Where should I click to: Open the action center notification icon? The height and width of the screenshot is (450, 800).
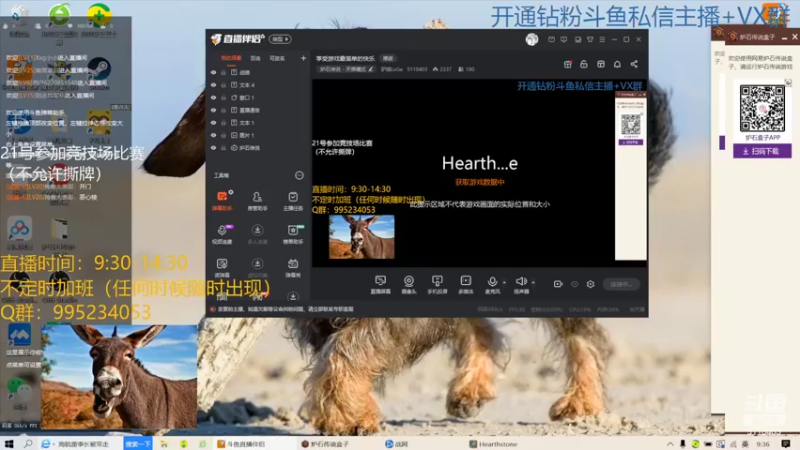coord(786,444)
